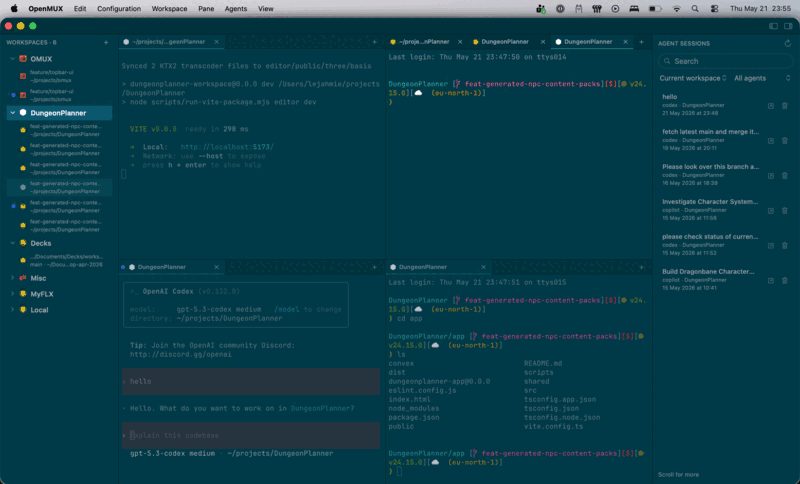Add a new tab in the ttys015 terminal pane
Screen dimensions: 800x484
point(641,267)
